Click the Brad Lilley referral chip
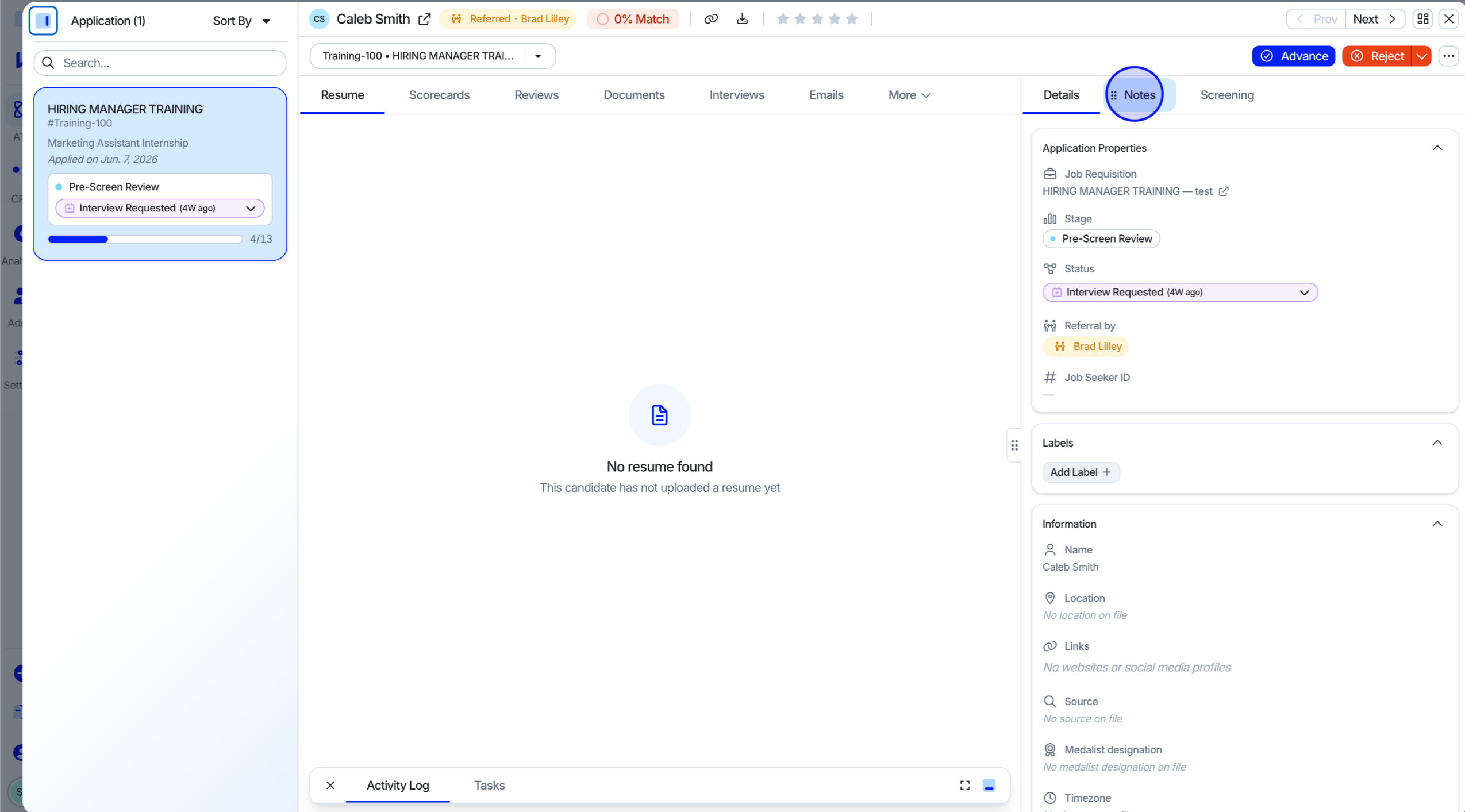This screenshot has height=812, width=1465. click(x=1086, y=346)
